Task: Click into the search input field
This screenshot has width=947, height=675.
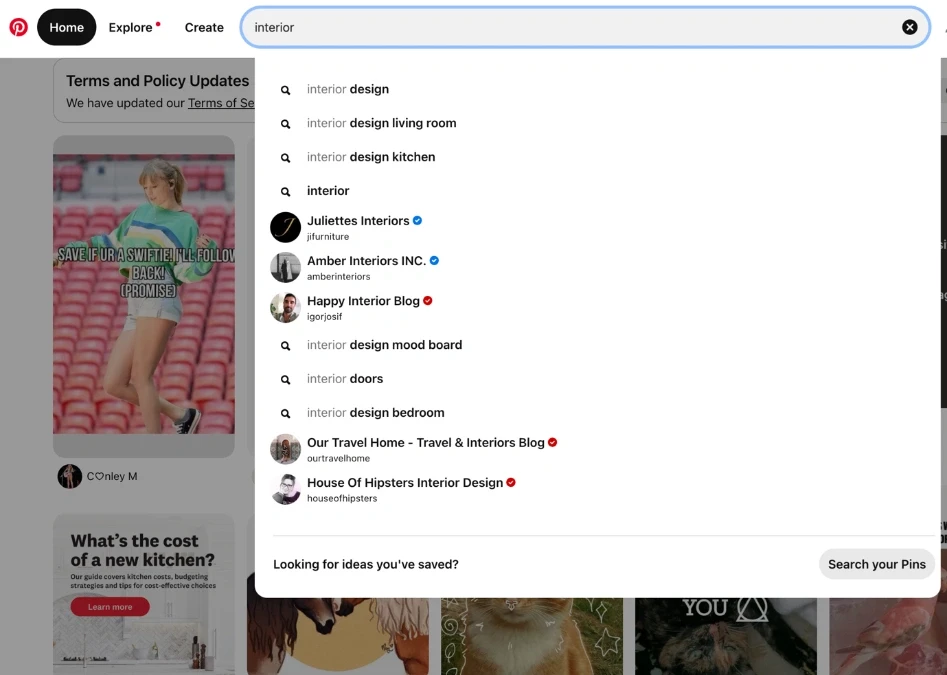Action: click(x=570, y=27)
